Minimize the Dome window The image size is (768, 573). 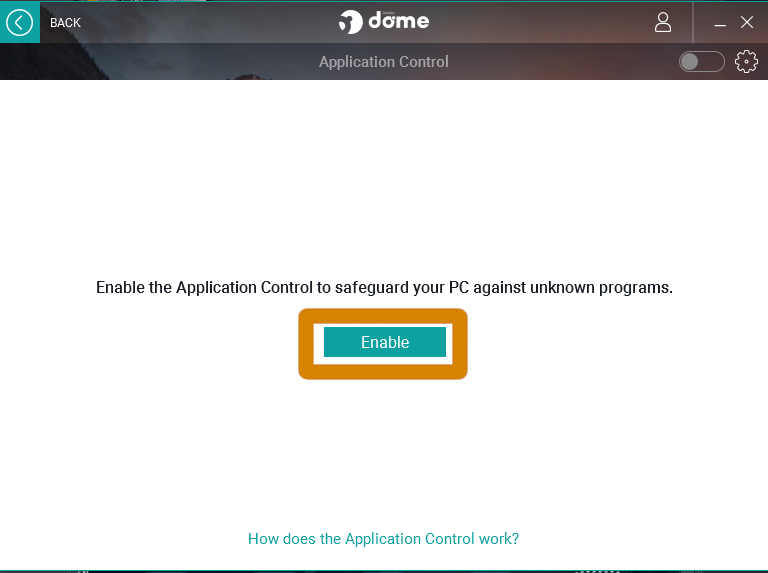(x=720, y=23)
